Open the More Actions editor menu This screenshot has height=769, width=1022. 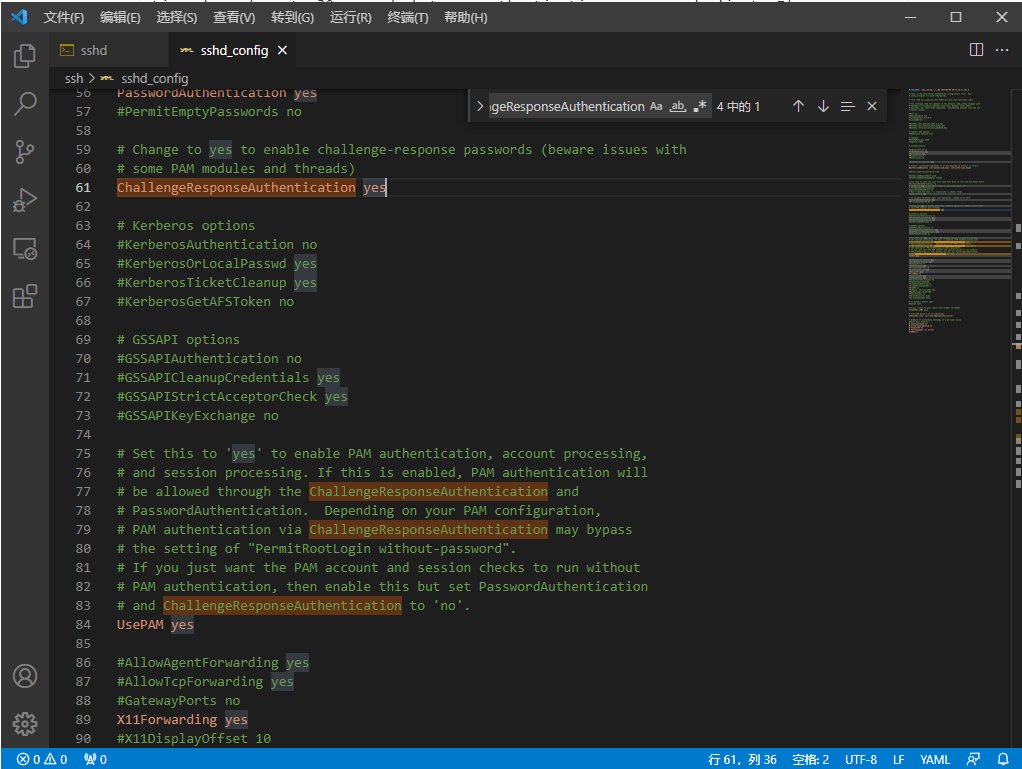1001,50
